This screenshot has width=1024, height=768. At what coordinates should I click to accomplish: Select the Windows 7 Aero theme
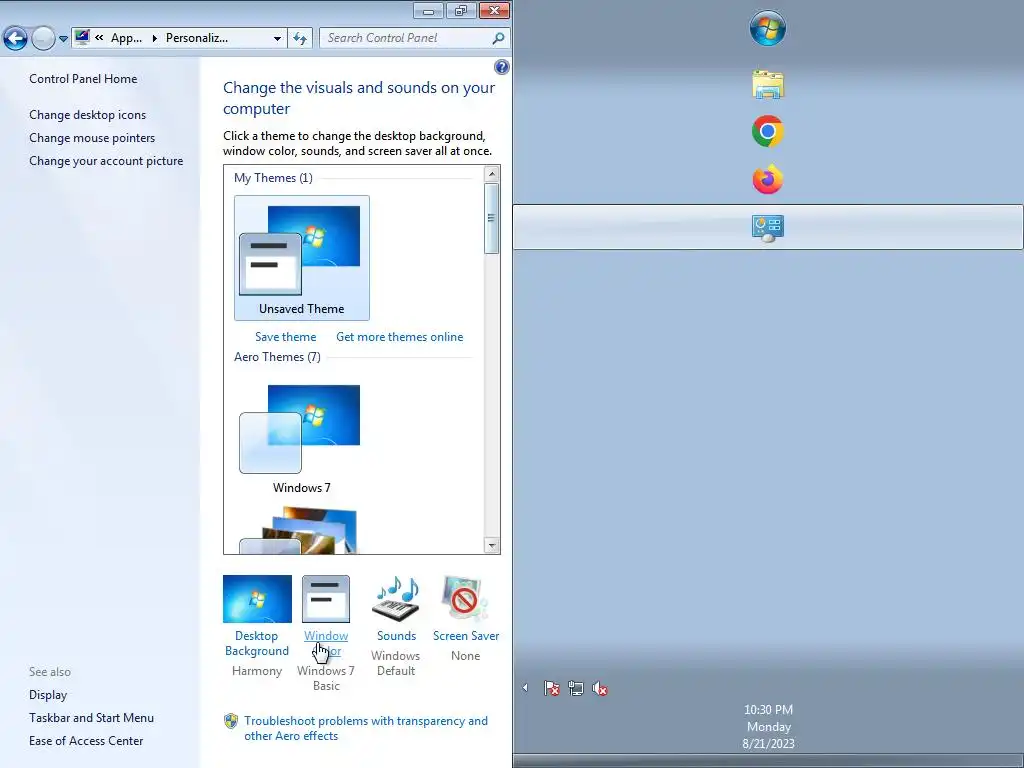(x=302, y=439)
